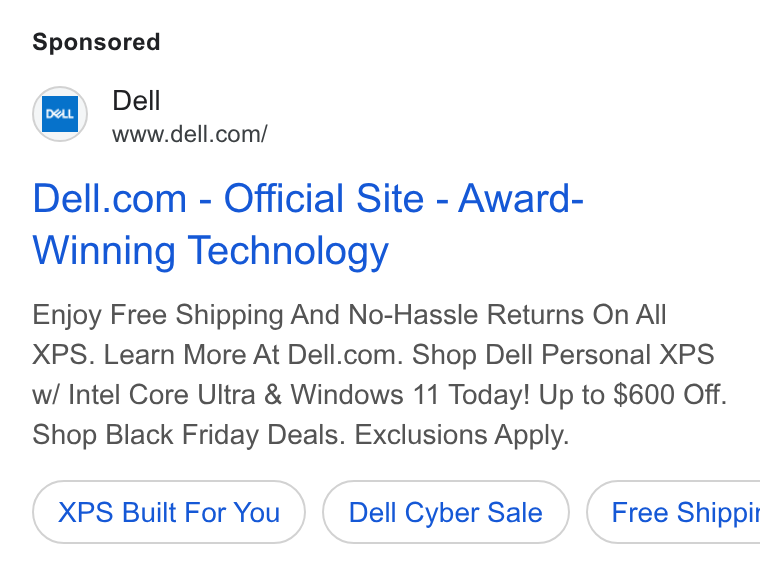Click 'Learn More At Dell.com.' text
This screenshot has height=576, width=760.
[253, 354]
